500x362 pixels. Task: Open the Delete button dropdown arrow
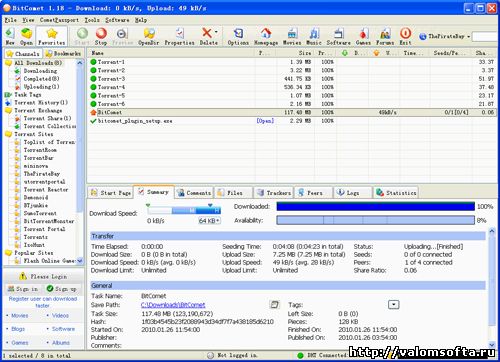tap(216, 32)
